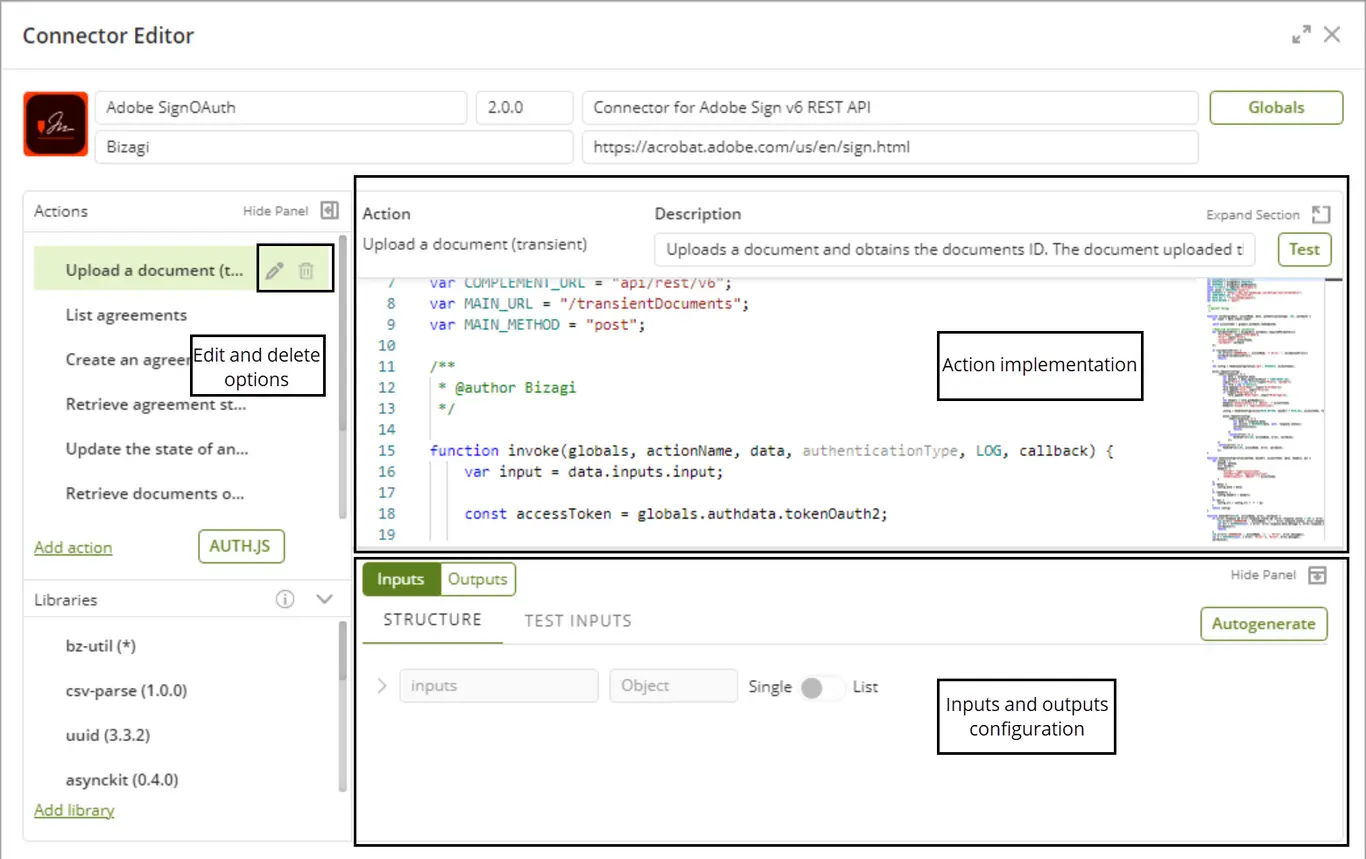Open the AUTH.JS file

coord(241,546)
